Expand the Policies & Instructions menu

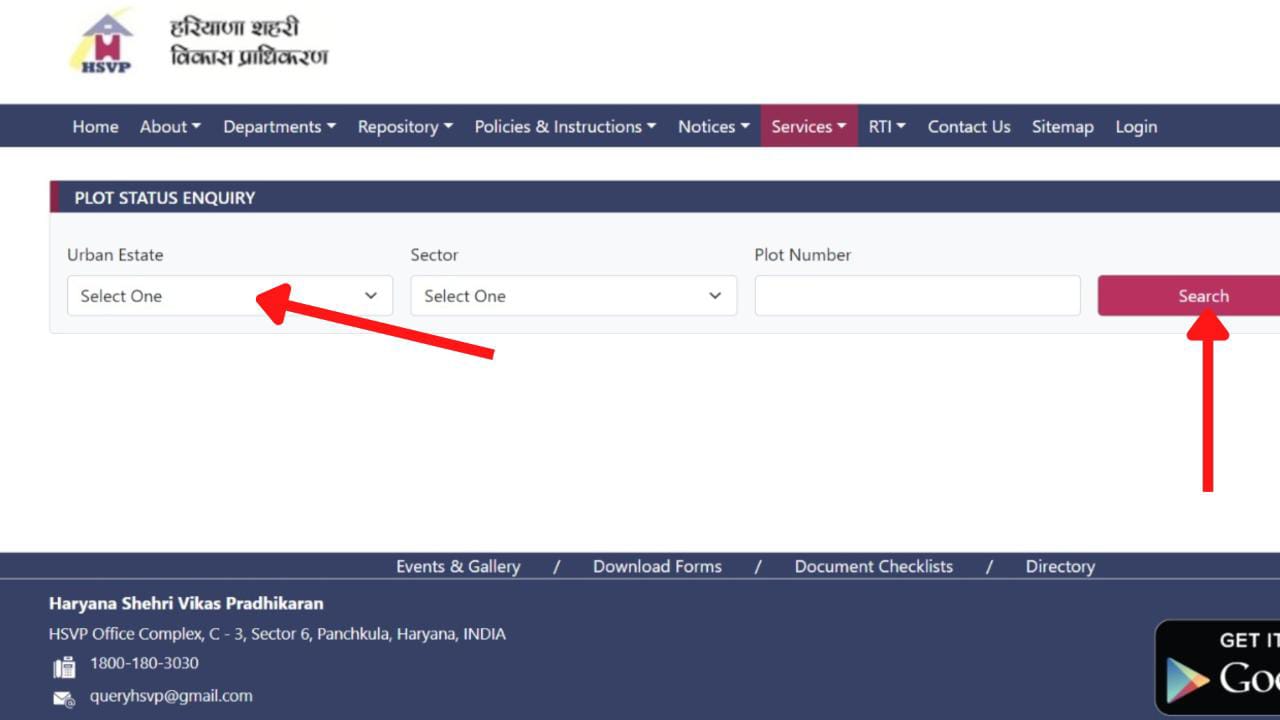tap(564, 126)
